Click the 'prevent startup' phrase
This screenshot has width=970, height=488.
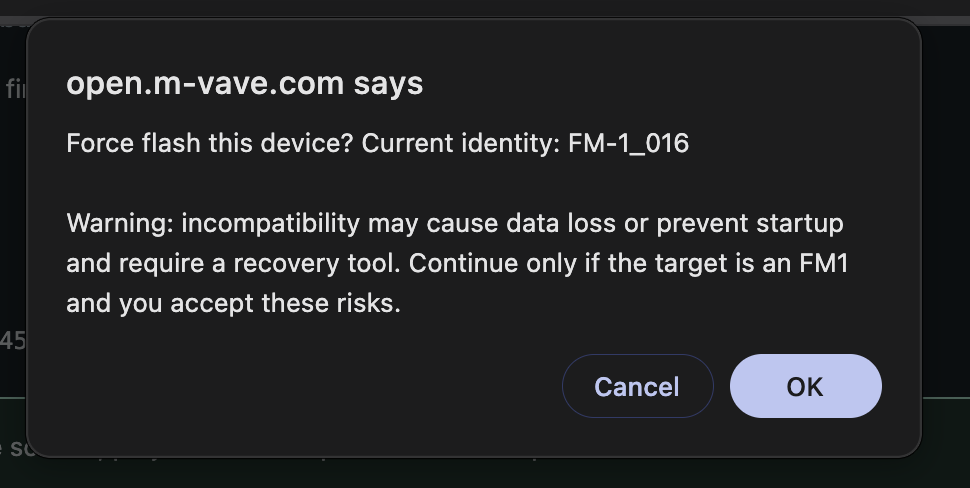tap(750, 223)
